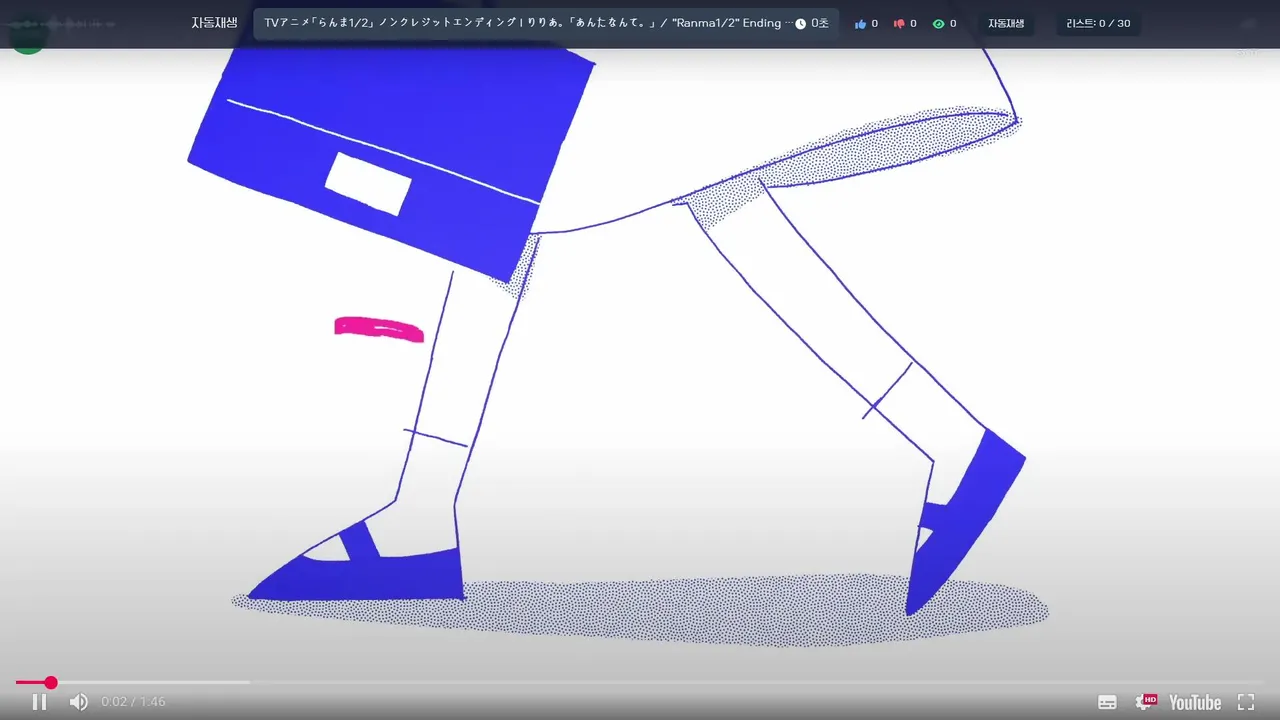Viewport: 1280px width, 720px height.
Task: Open the video on YouTube via logo
Action: coord(1195,702)
